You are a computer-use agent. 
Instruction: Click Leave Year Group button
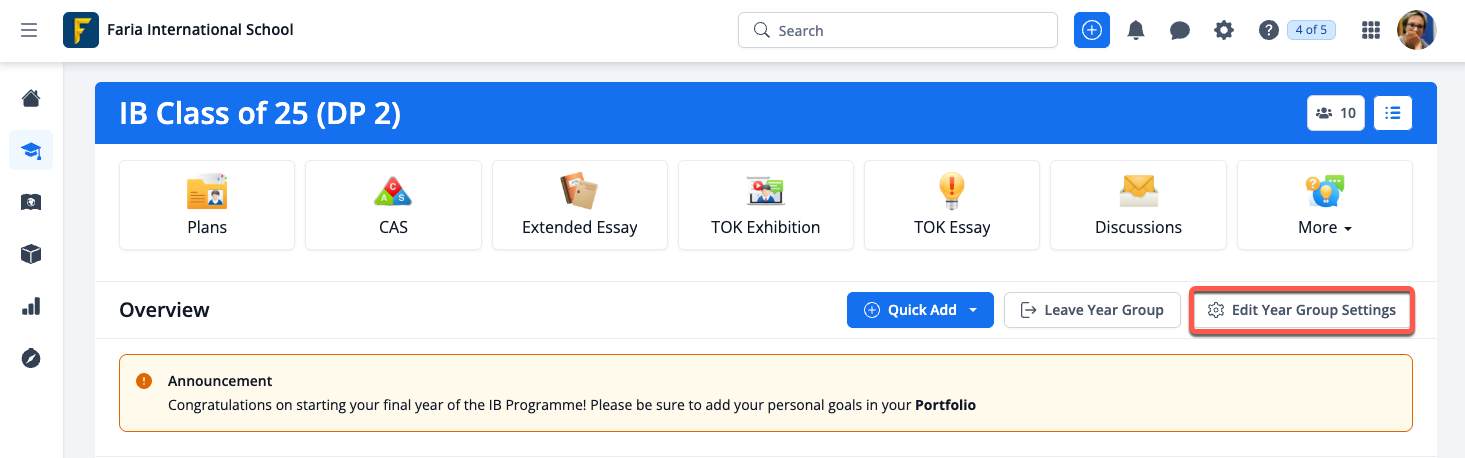pyautogui.click(x=1092, y=310)
